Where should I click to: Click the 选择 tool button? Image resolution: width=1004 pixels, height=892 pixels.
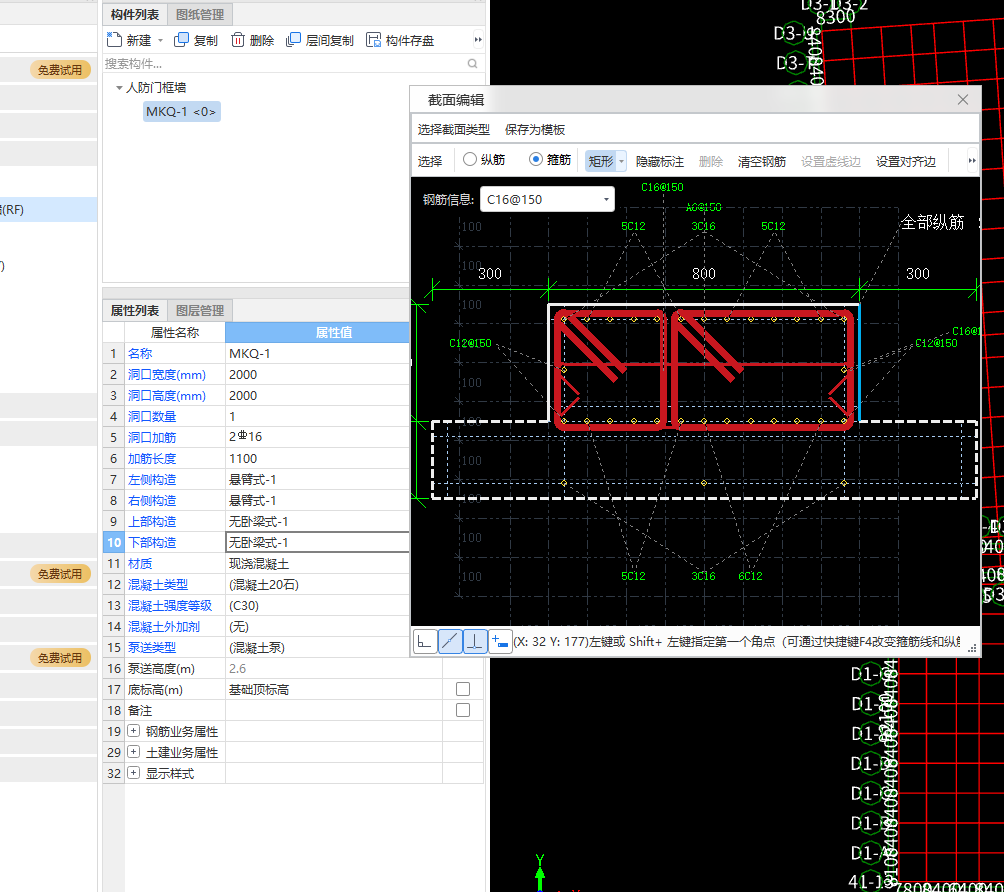coord(430,161)
